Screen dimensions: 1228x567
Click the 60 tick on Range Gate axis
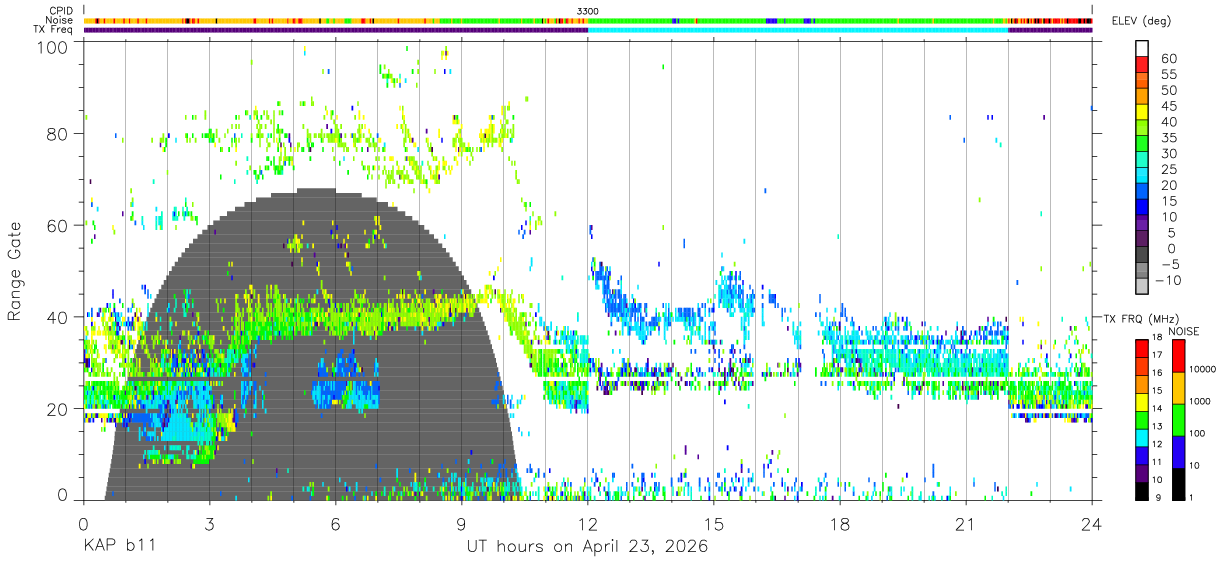[x=58, y=226]
